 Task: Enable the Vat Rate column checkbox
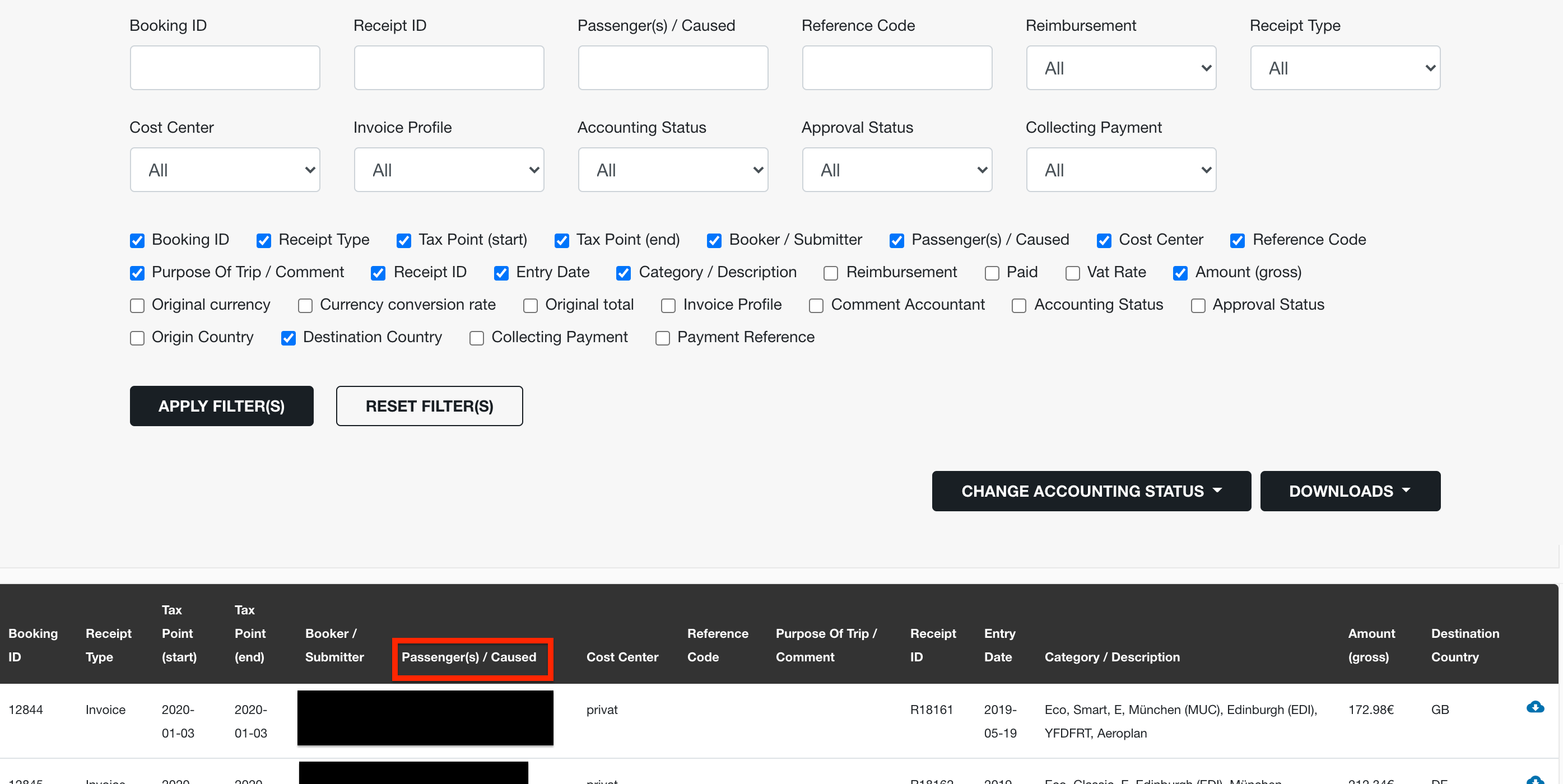[1073, 273]
